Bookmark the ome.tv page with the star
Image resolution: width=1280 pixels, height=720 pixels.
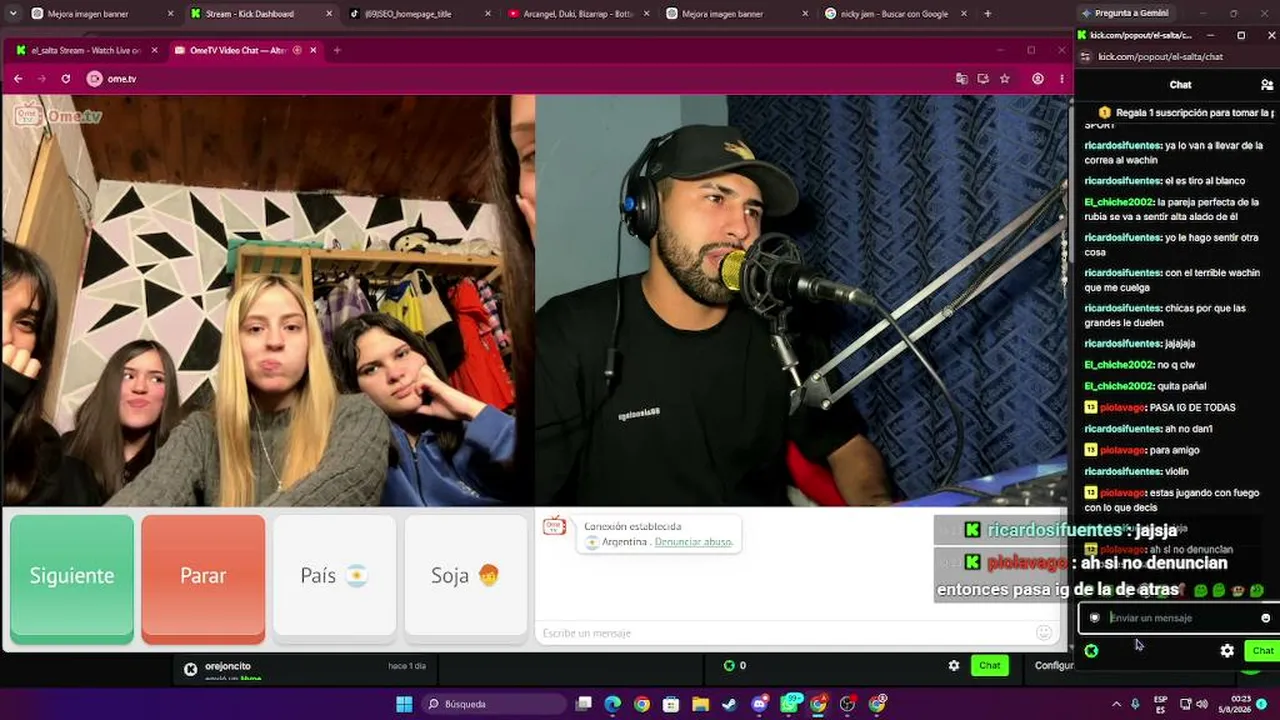point(1005,79)
